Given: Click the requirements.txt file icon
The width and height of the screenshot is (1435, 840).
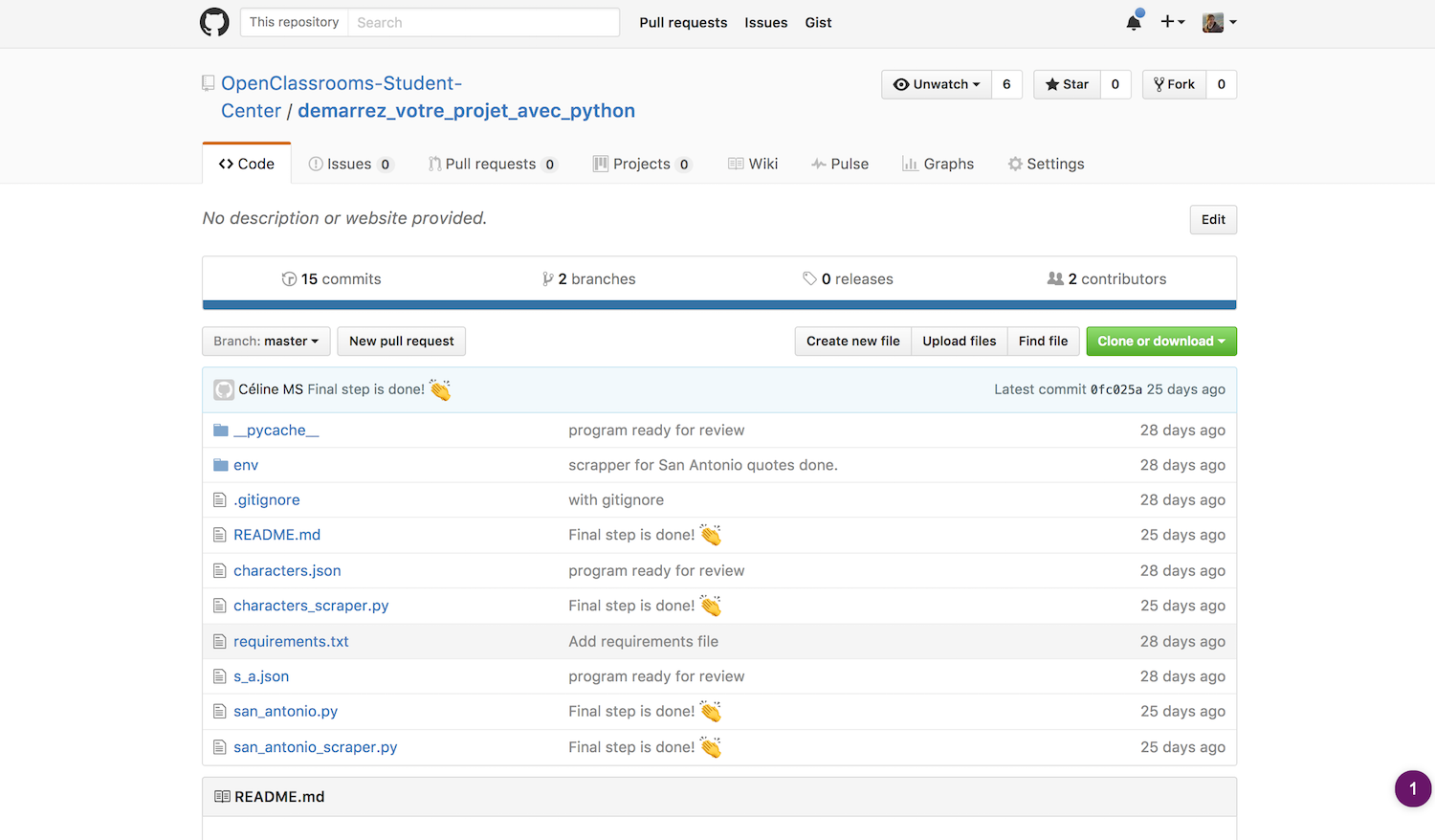Looking at the screenshot, I should pyautogui.click(x=220, y=642).
